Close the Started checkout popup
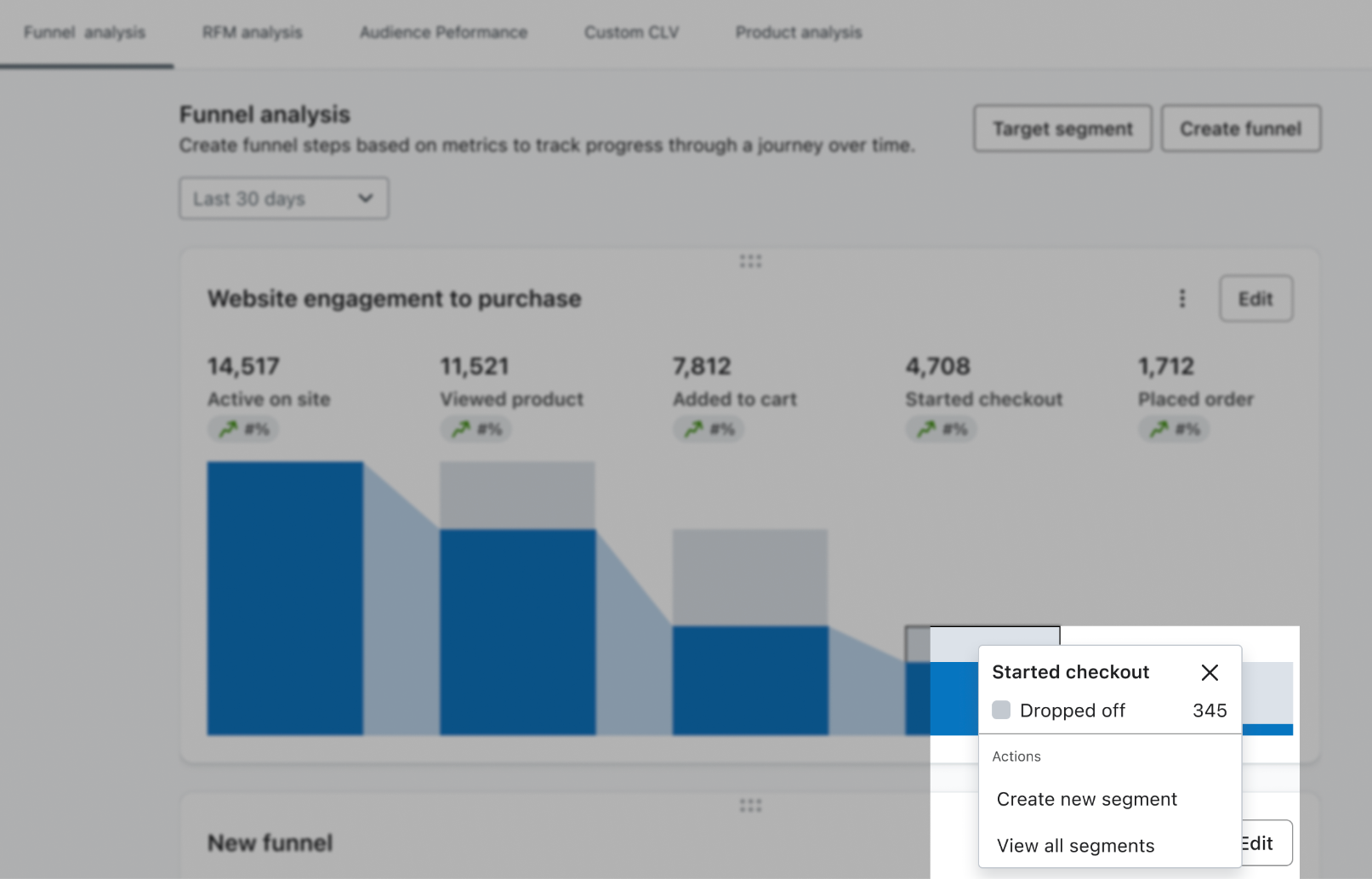 coord(1210,672)
